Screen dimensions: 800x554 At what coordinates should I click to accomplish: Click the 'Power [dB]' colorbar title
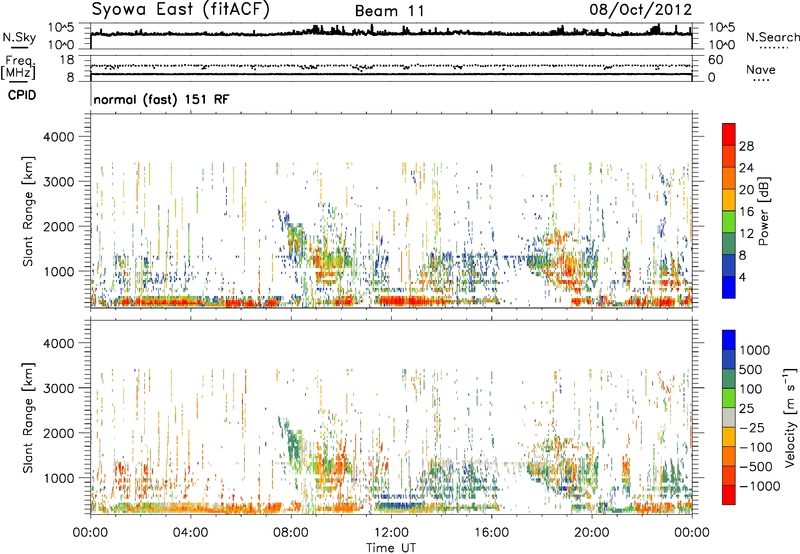[x=763, y=212]
